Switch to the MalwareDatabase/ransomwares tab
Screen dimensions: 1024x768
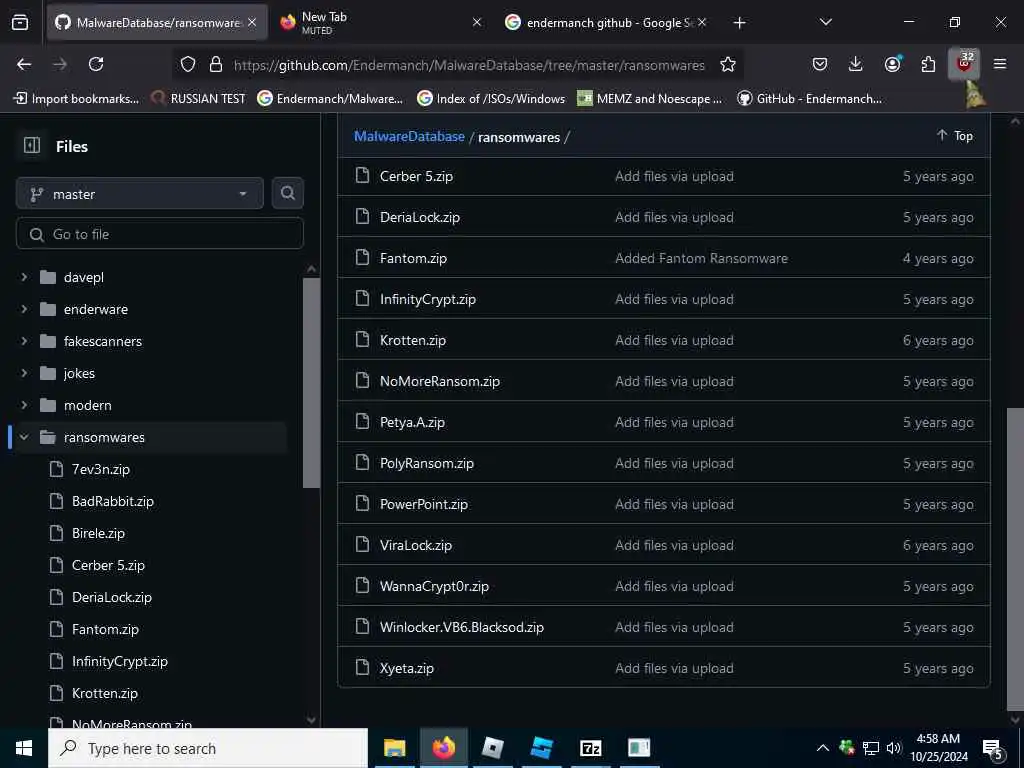tap(157, 23)
